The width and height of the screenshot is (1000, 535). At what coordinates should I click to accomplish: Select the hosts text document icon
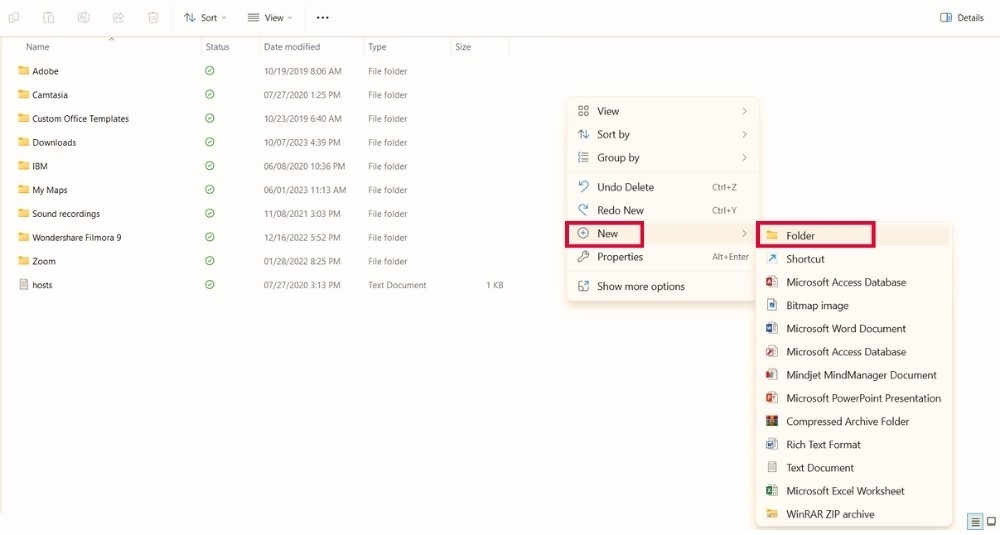pyautogui.click(x=24, y=284)
